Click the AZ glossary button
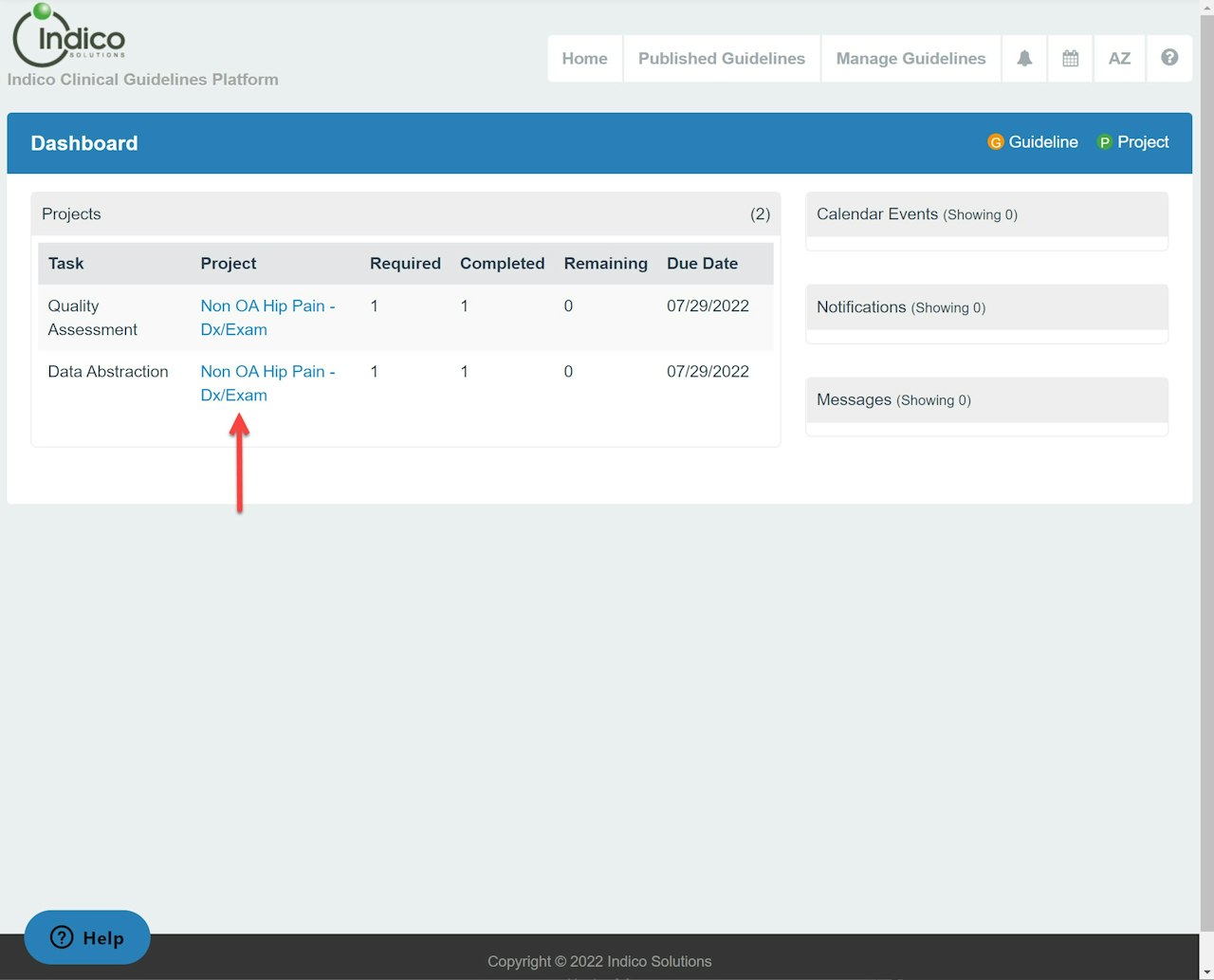The height and width of the screenshot is (980, 1214). coord(1119,59)
